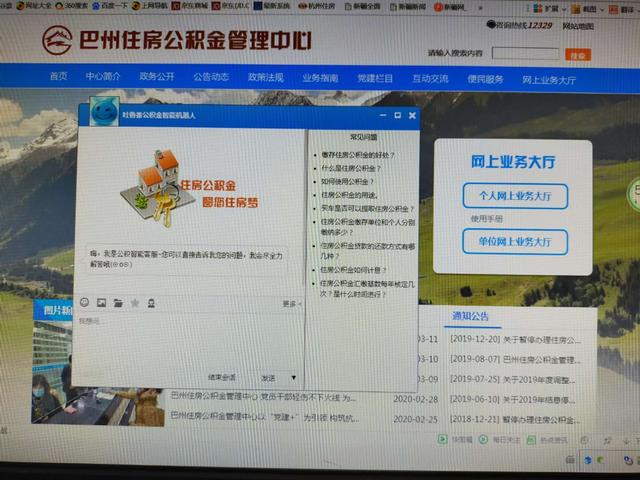Click the green system tray icon
Screen dimensions: 640x480
[600, 460]
